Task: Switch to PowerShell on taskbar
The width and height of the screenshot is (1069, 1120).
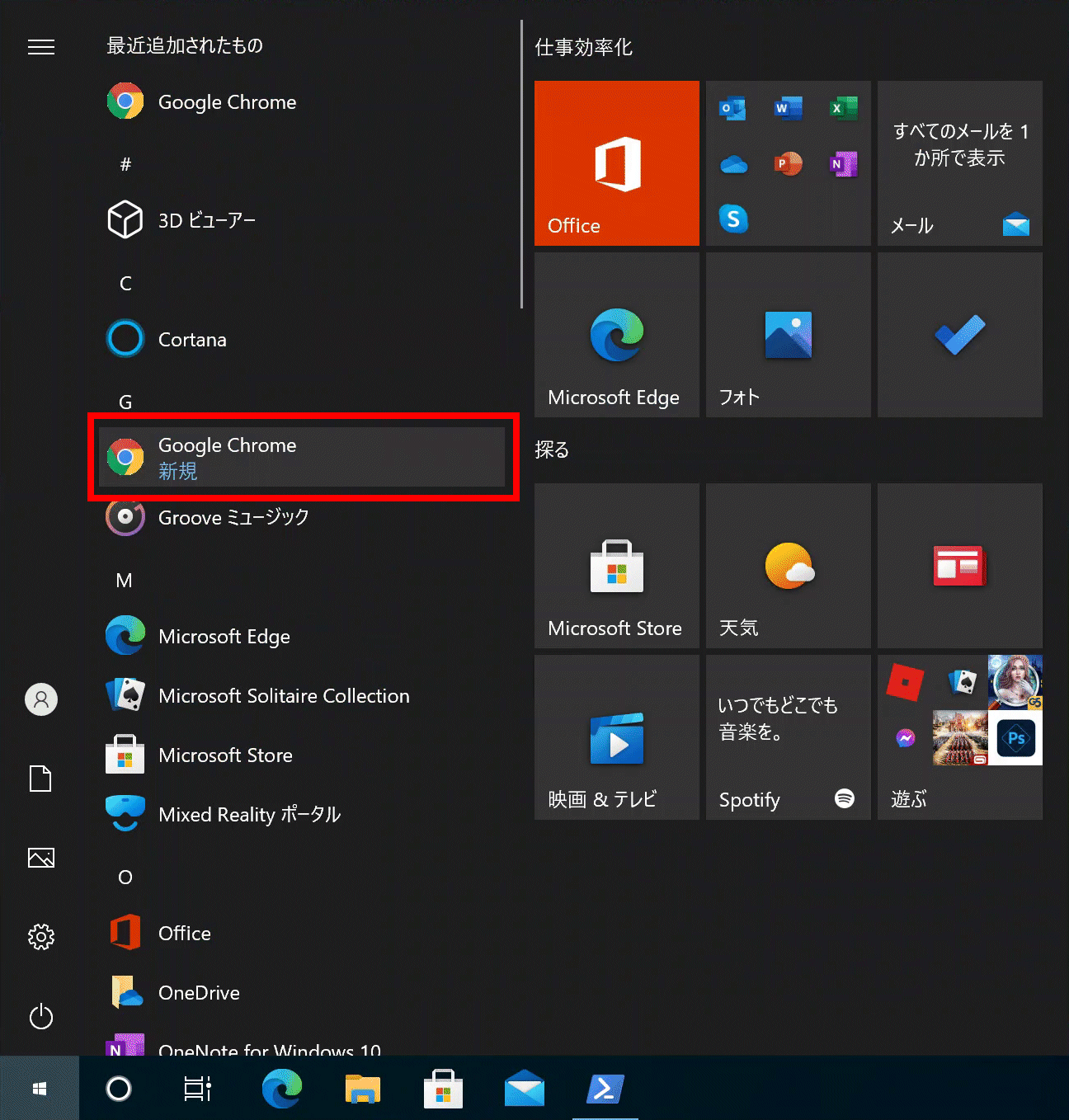Action: tap(605, 1089)
